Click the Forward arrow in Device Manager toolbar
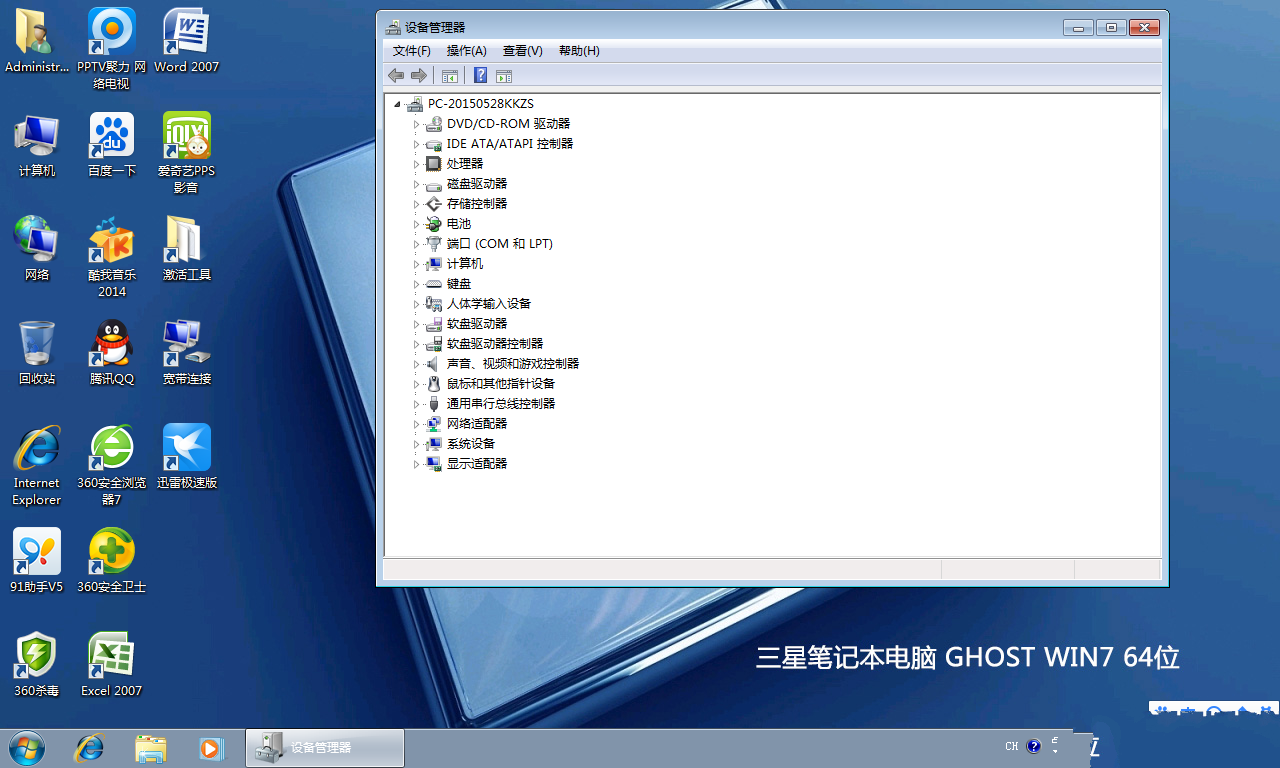Screen dimensions: 1280x768 click(419, 76)
